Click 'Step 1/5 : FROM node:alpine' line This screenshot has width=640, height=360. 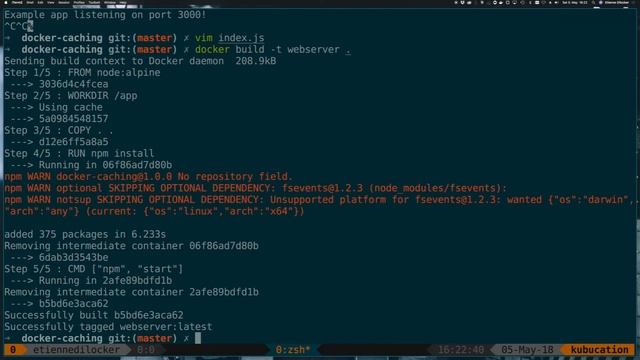pyautogui.click(x=82, y=73)
